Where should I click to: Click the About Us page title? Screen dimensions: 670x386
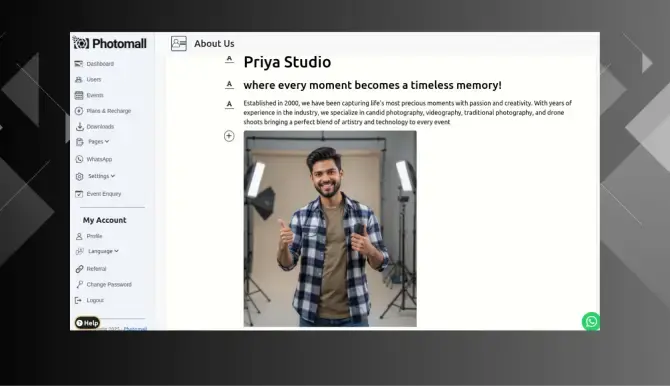(214, 44)
